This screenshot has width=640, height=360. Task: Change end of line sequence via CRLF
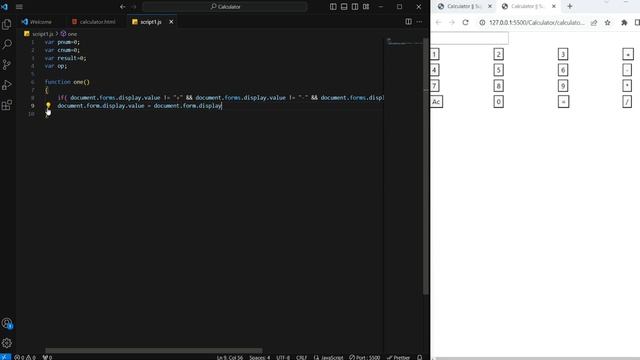click(x=301, y=357)
